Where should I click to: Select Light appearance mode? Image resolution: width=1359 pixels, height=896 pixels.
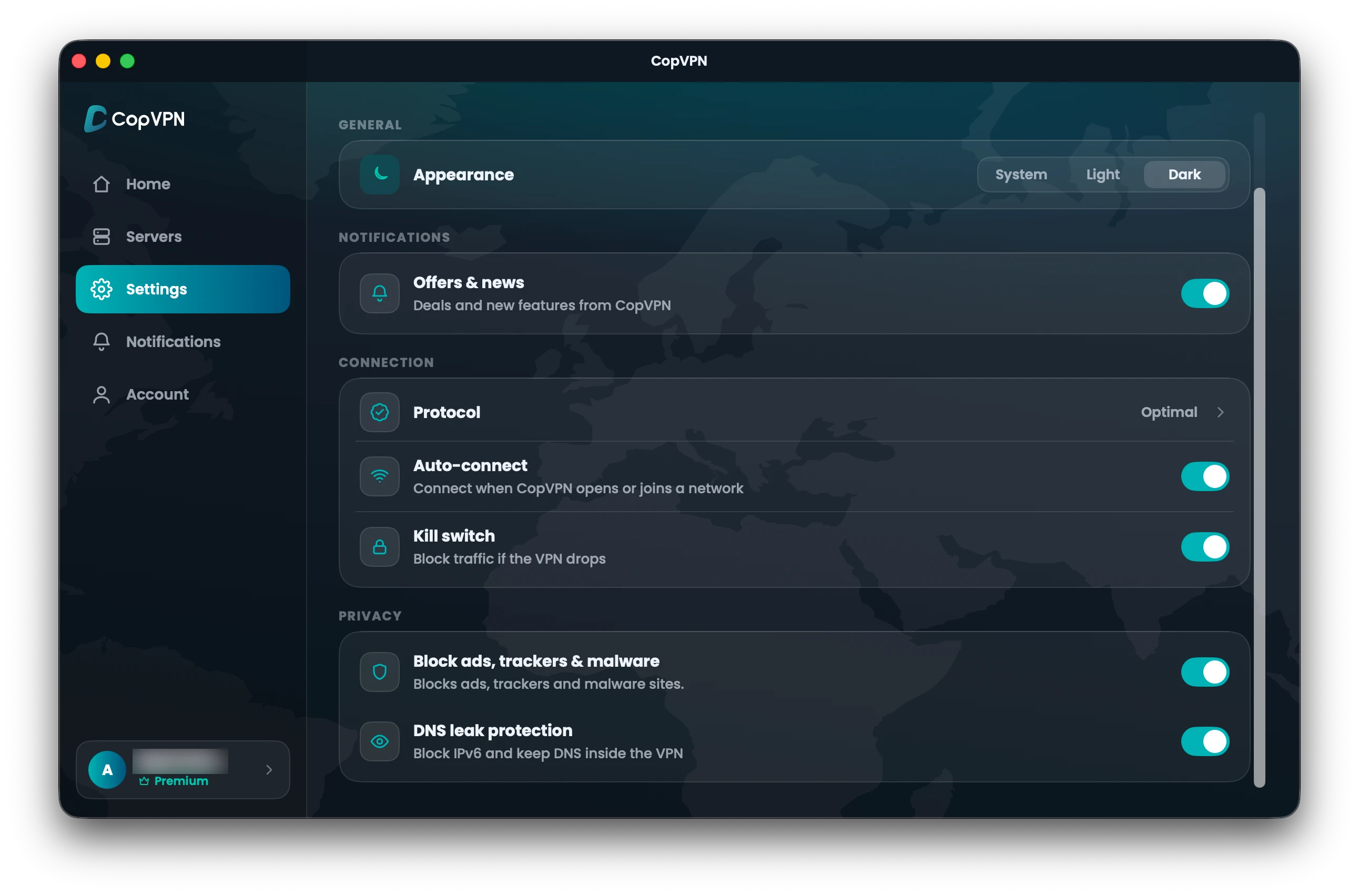pos(1102,174)
